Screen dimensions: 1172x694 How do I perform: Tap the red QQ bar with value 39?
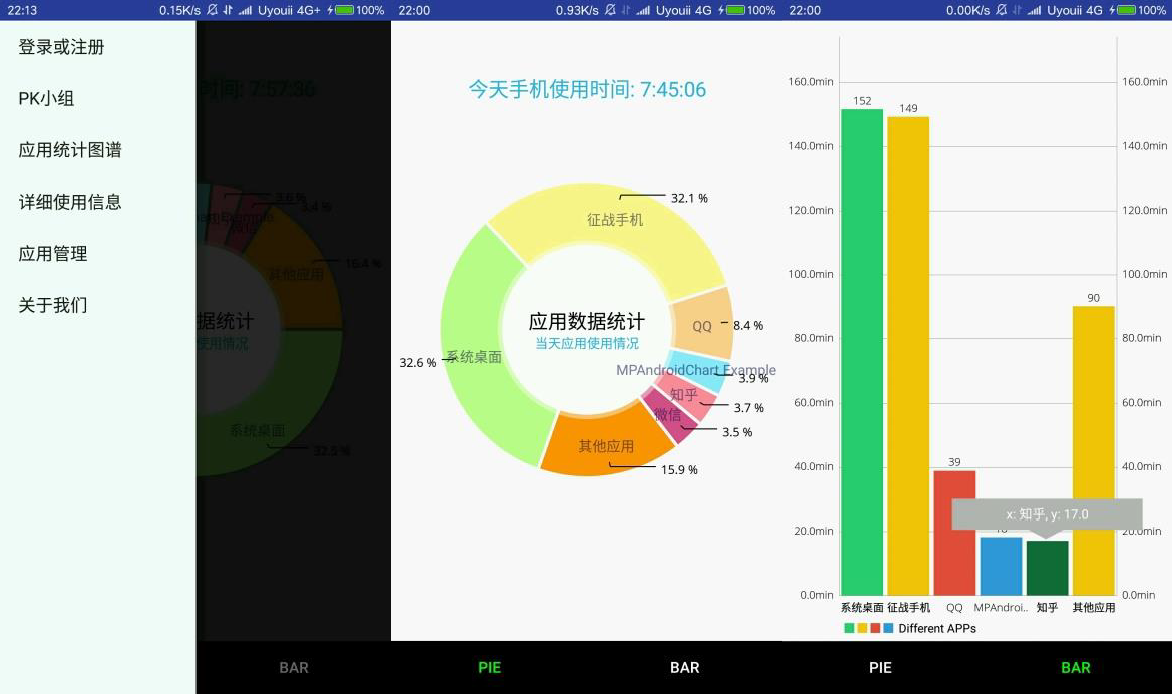954,532
